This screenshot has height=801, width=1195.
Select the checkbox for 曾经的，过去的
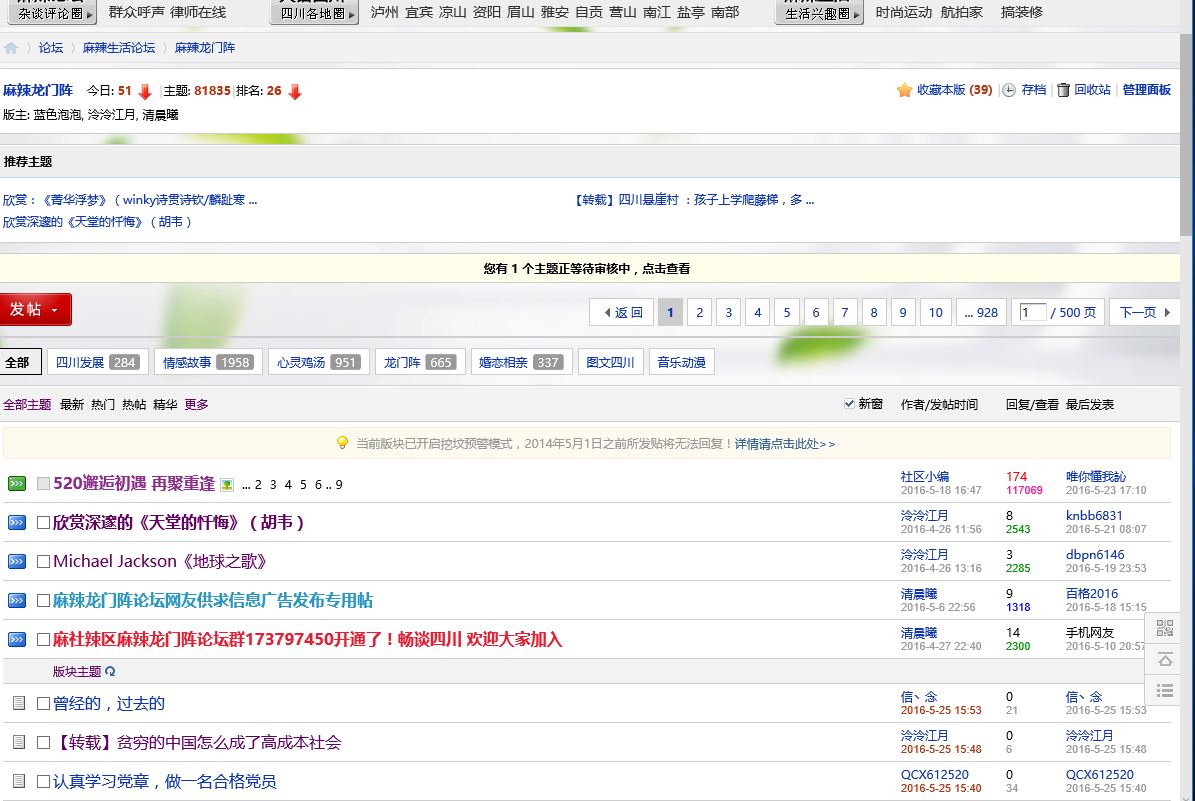(43, 704)
